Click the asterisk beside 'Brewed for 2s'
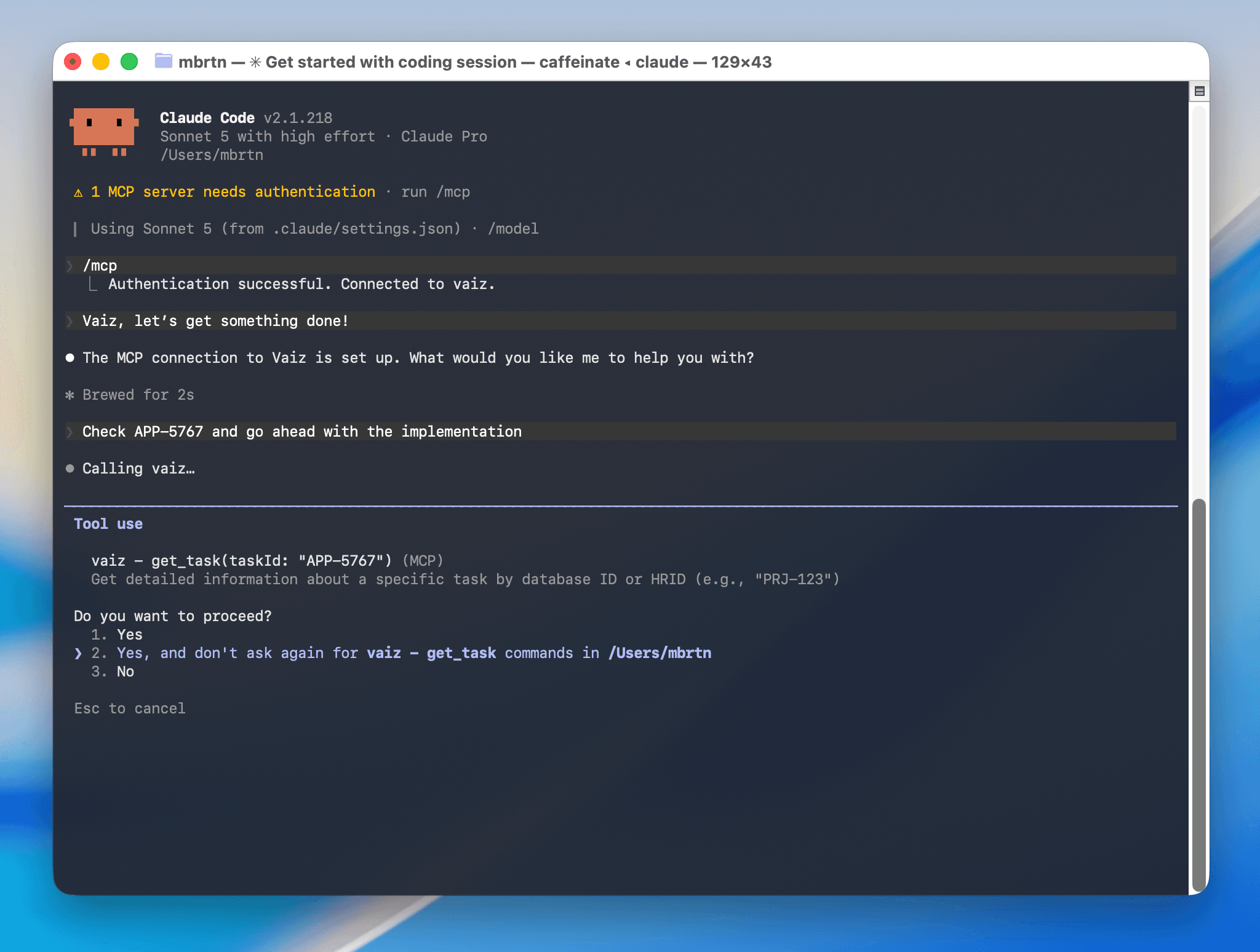This screenshot has height=952, width=1260. [x=70, y=395]
